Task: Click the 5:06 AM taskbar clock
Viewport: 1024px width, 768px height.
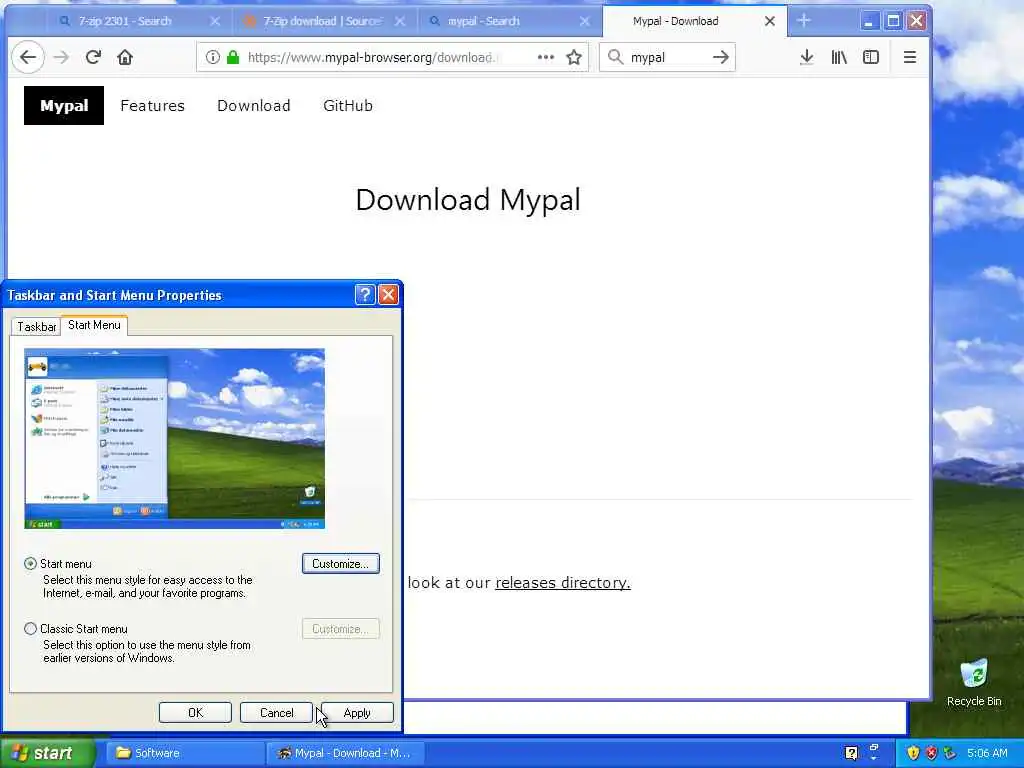Action: point(987,753)
